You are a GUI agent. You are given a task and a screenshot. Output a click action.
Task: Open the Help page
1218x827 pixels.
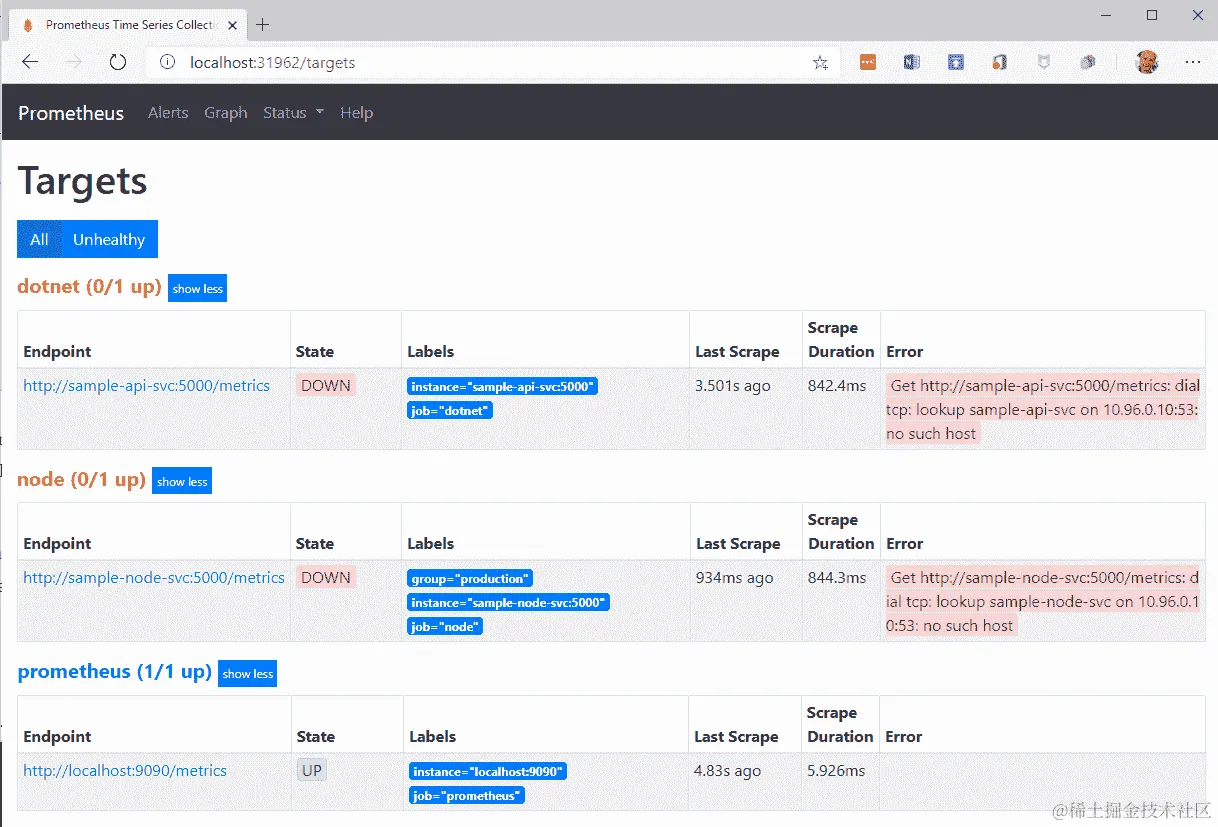click(x=356, y=113)
